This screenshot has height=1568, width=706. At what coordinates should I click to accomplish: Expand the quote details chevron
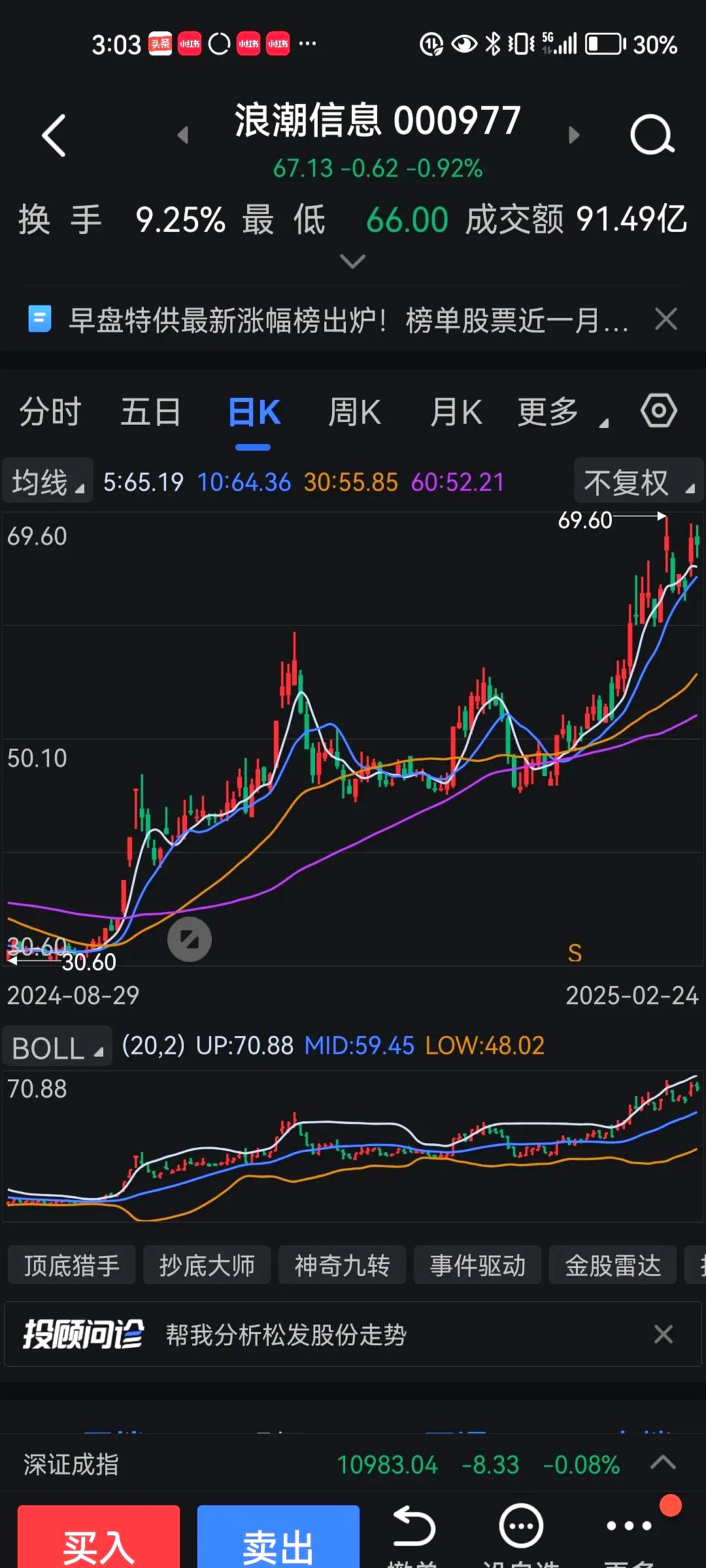(353, 261)
